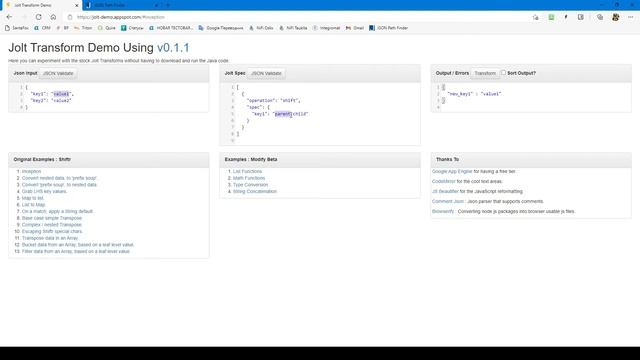This screenshot has height=360, width=640.
Task: Click inside the Output / Errors editor
Action: 531,97
